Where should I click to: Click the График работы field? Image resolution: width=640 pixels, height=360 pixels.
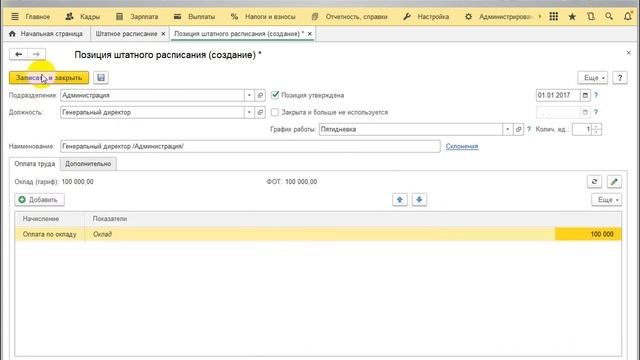coord(411,129)
